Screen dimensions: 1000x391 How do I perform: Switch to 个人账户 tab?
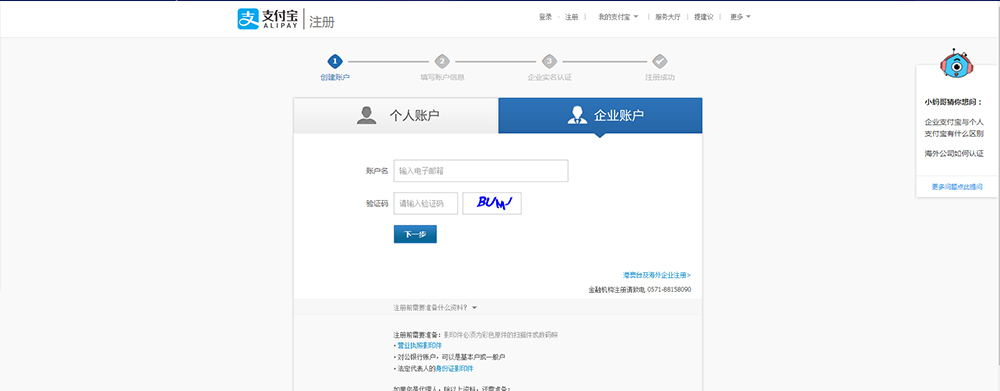coord(396,115)
